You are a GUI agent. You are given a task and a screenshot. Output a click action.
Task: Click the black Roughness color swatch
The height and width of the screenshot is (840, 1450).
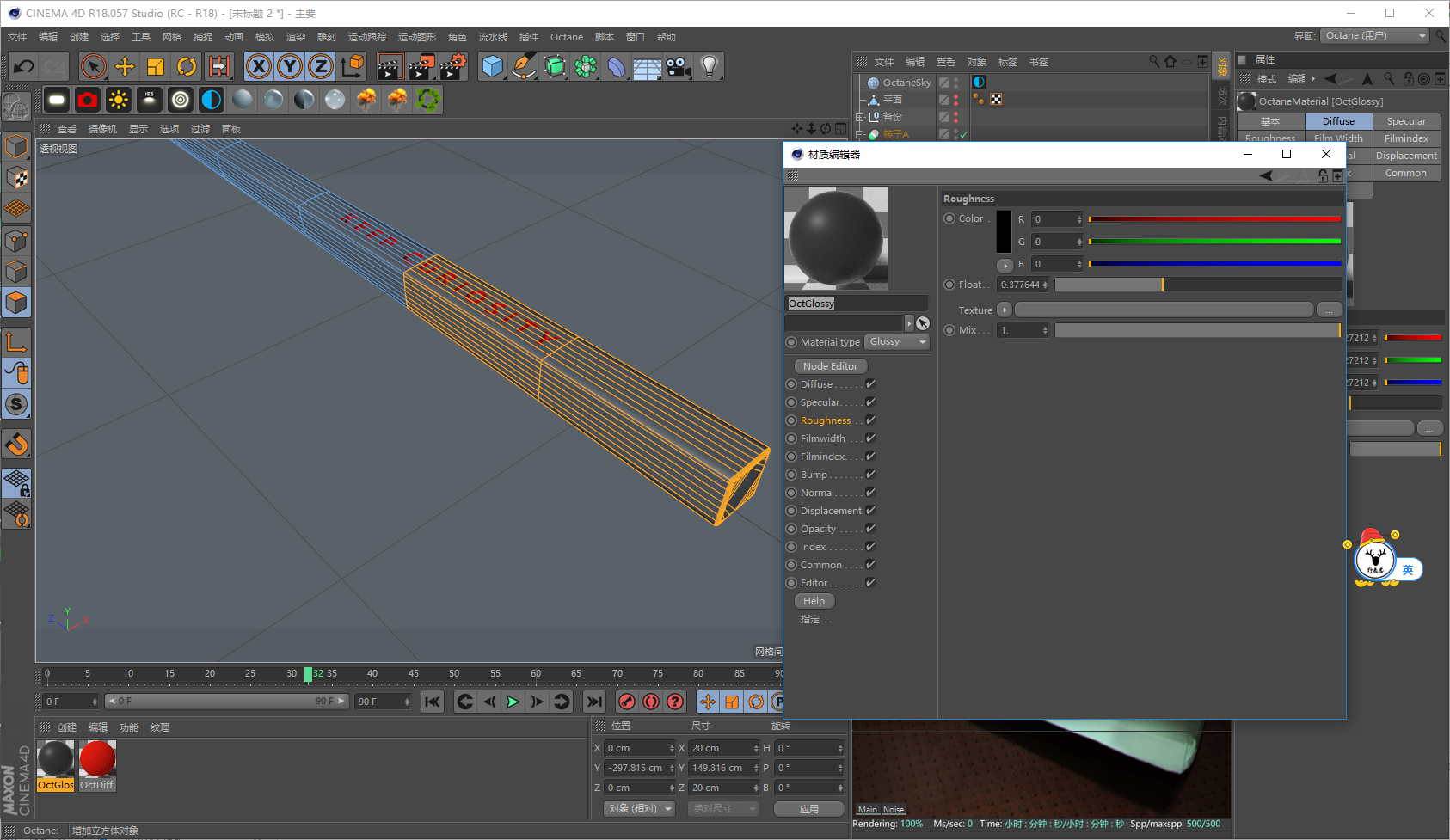pyautogui.click(x=1004, y=230)
